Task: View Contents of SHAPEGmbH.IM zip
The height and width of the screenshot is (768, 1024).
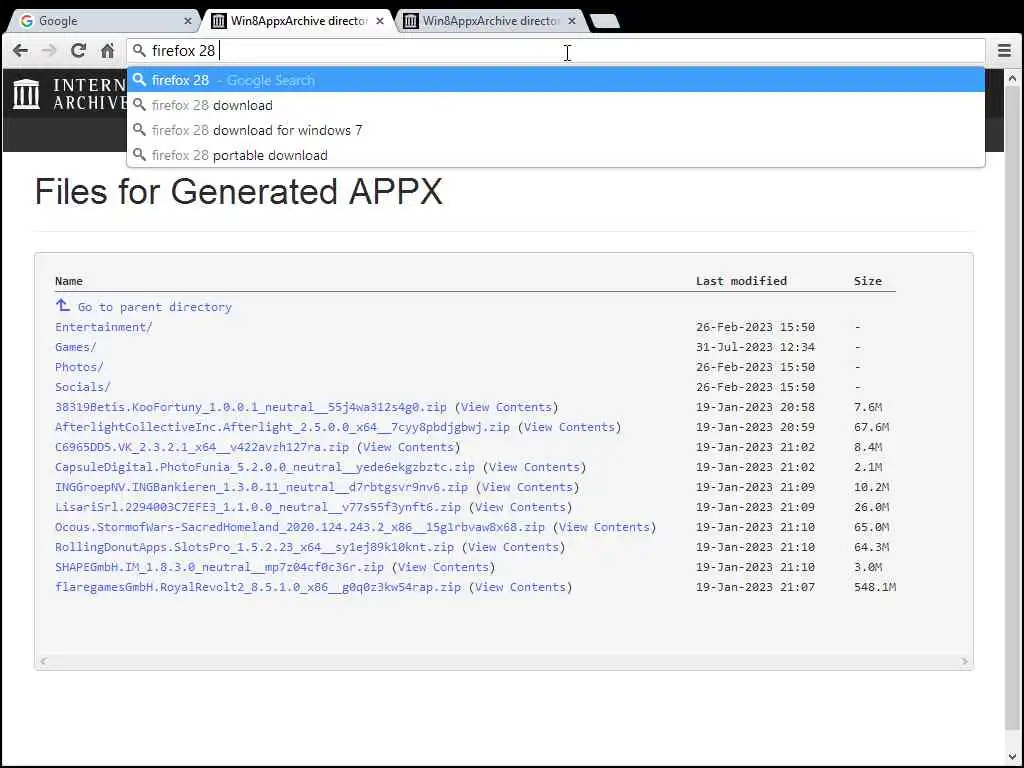Action: coord(443,568)
